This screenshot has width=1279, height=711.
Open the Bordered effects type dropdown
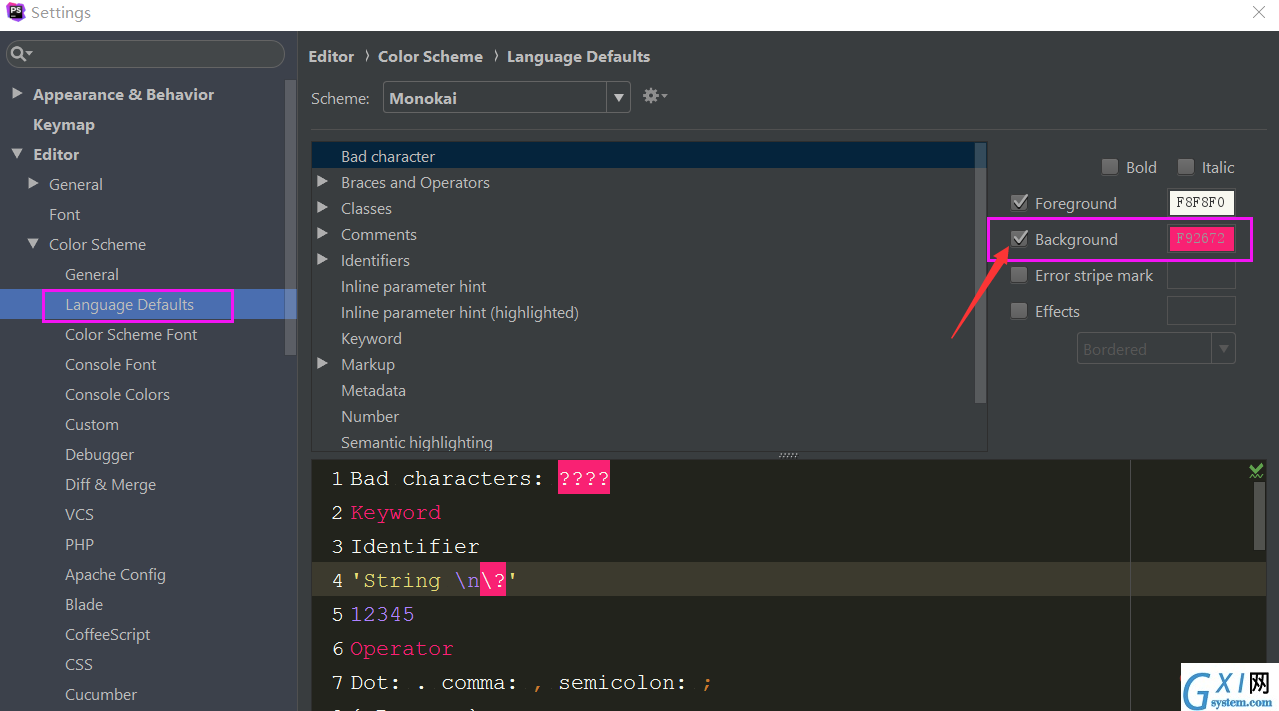point(1157,349)
